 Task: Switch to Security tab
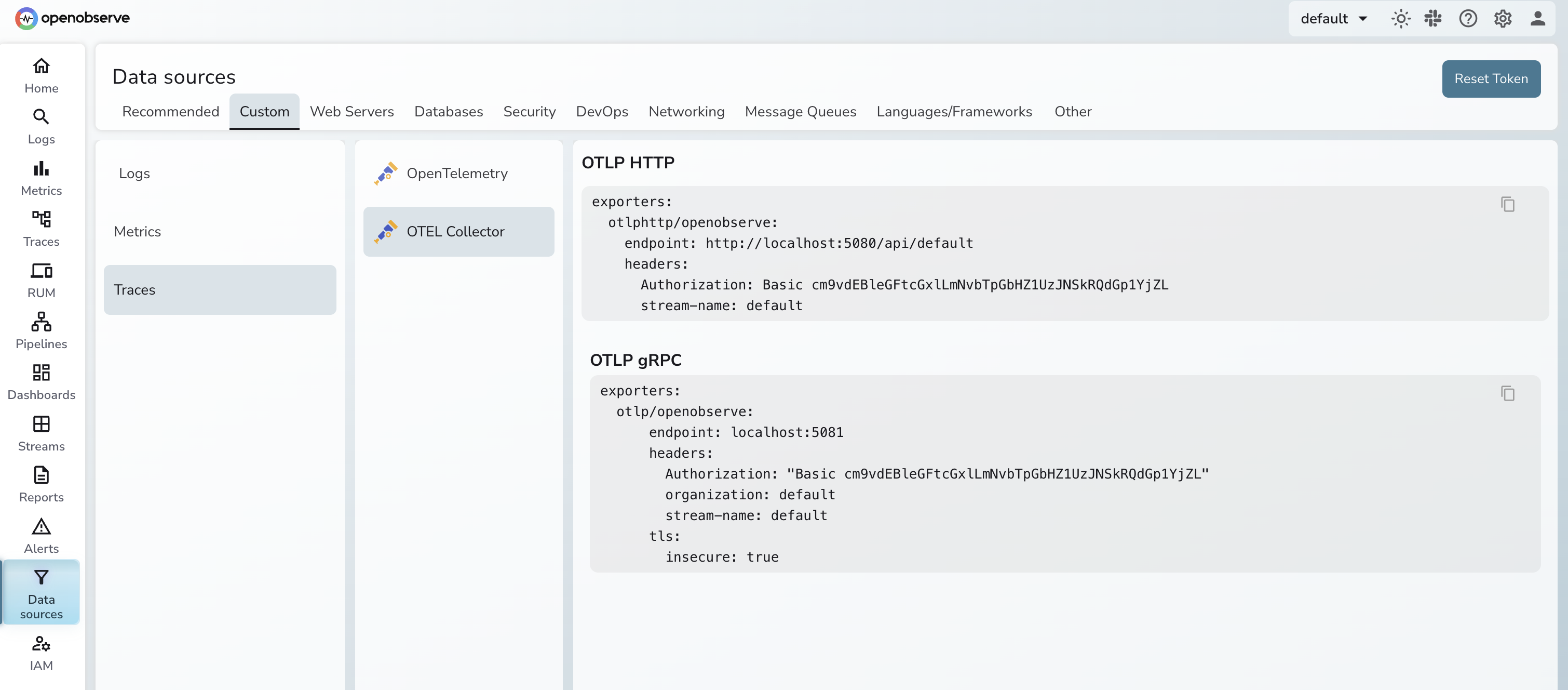(x=530, y=111)
